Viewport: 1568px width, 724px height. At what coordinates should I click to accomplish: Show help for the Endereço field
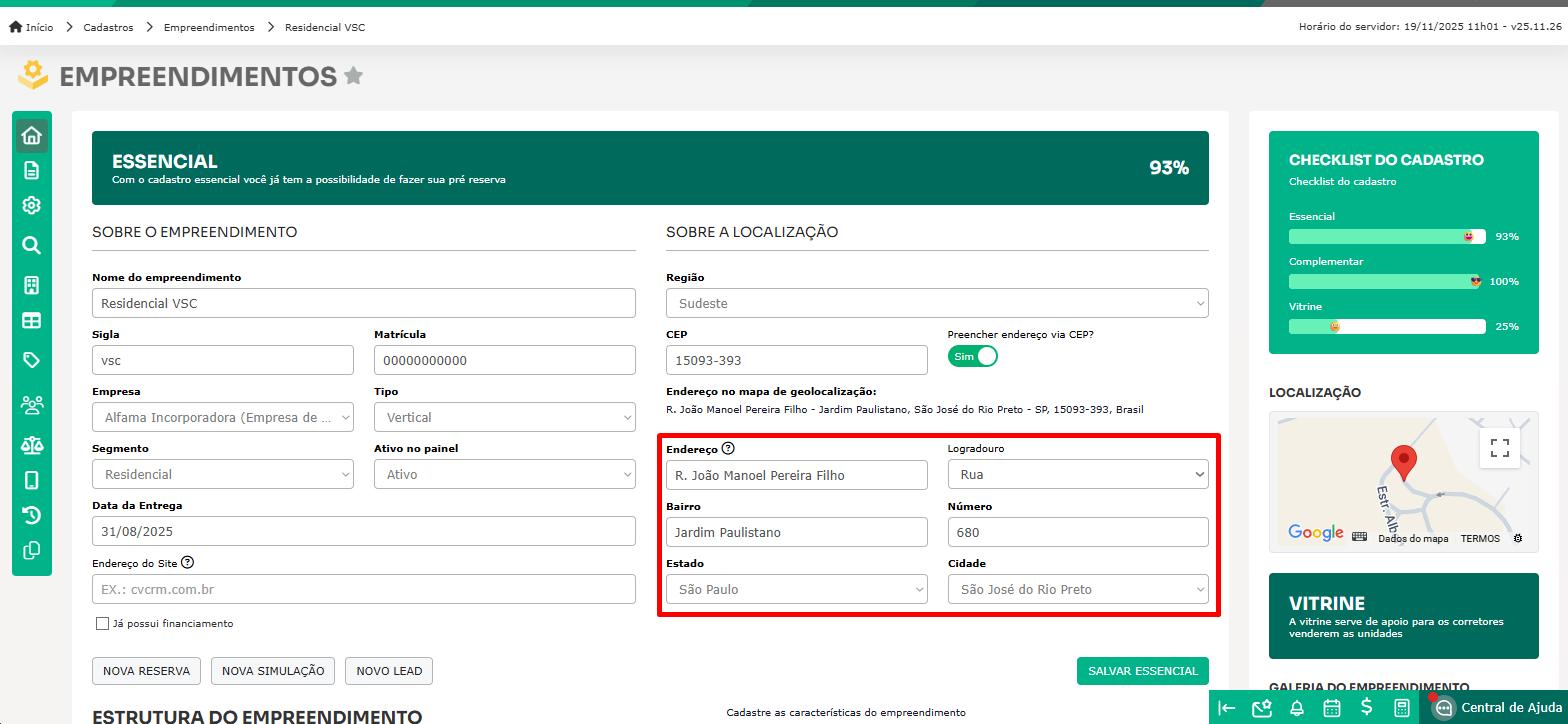(x=728, y=448)
